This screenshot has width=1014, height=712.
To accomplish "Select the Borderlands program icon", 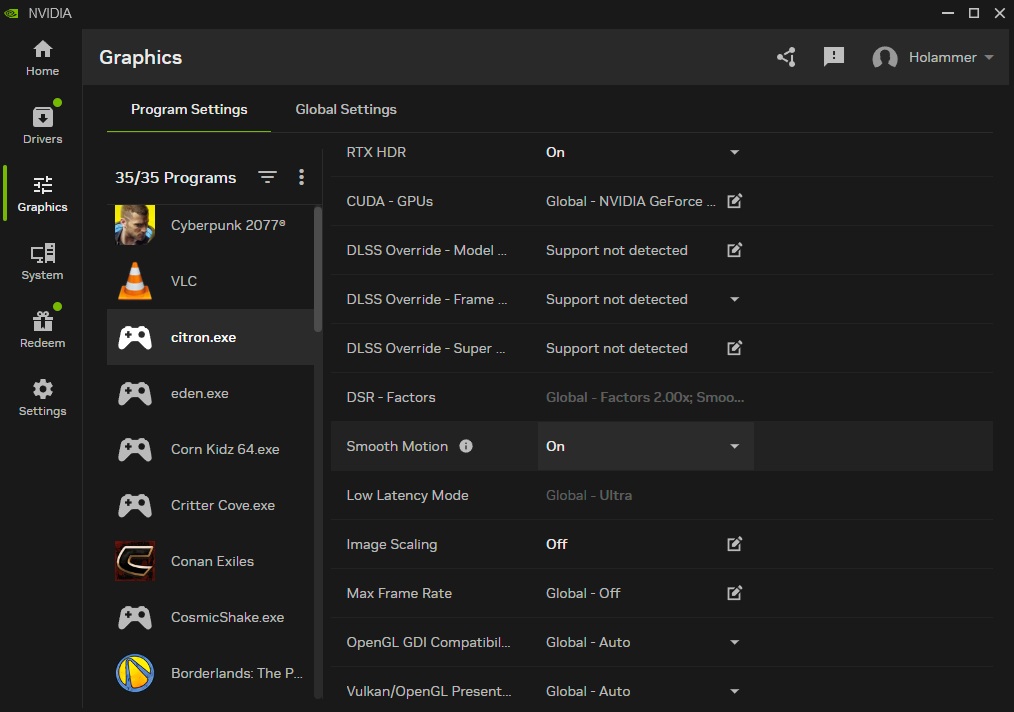I will click(135, 673).
